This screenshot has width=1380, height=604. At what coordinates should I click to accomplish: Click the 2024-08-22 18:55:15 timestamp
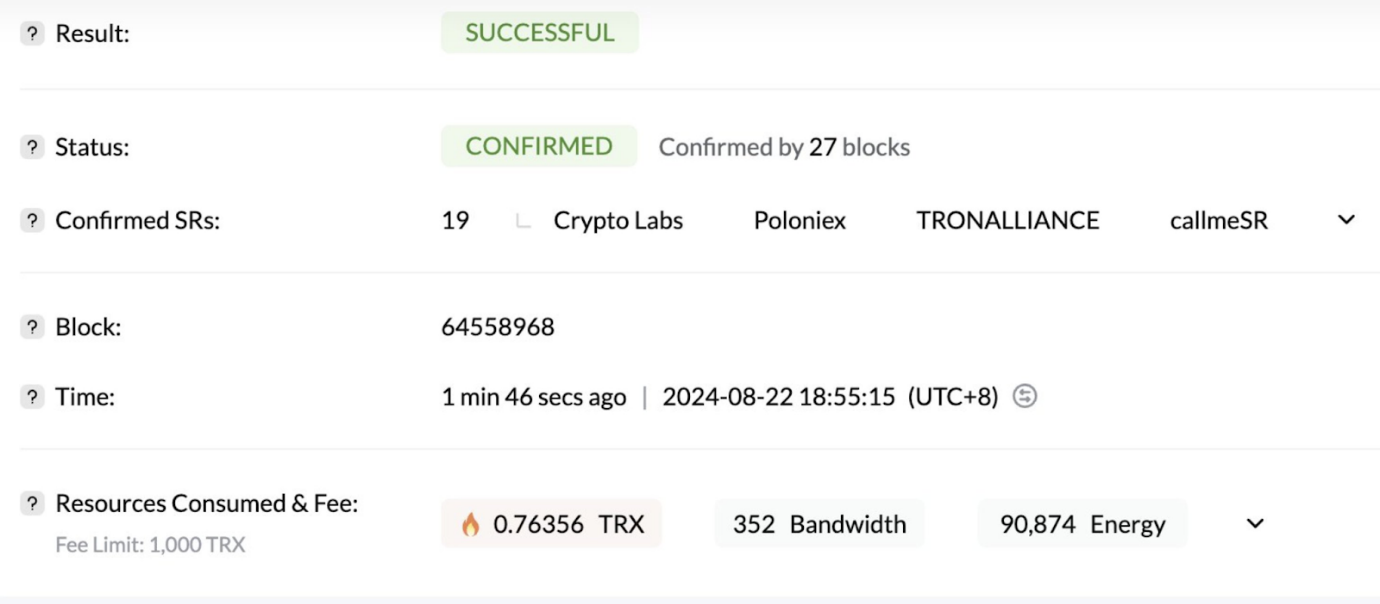click(778, 397)
